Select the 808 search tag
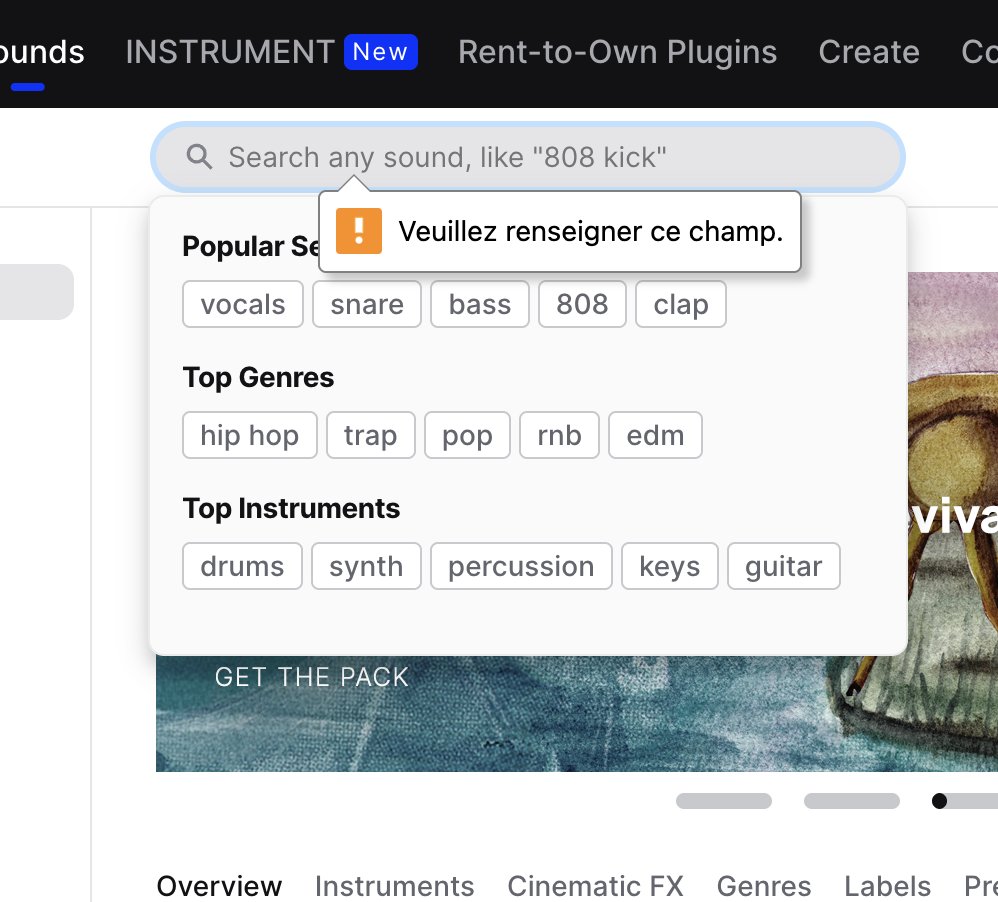This screenshot has height=902, width=998. [582, 304]
